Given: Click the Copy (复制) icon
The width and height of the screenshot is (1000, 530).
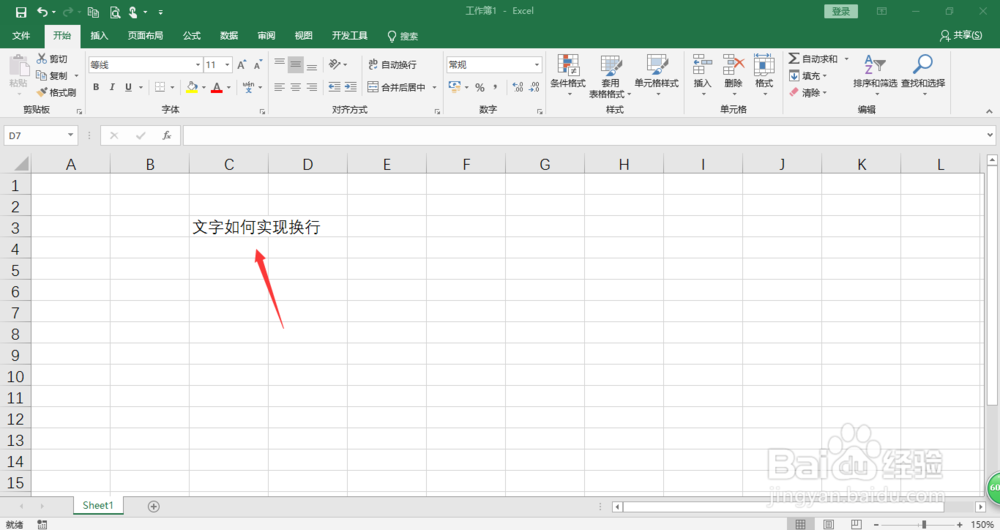Looking at the screenshot, I should (x=41, y=75).
